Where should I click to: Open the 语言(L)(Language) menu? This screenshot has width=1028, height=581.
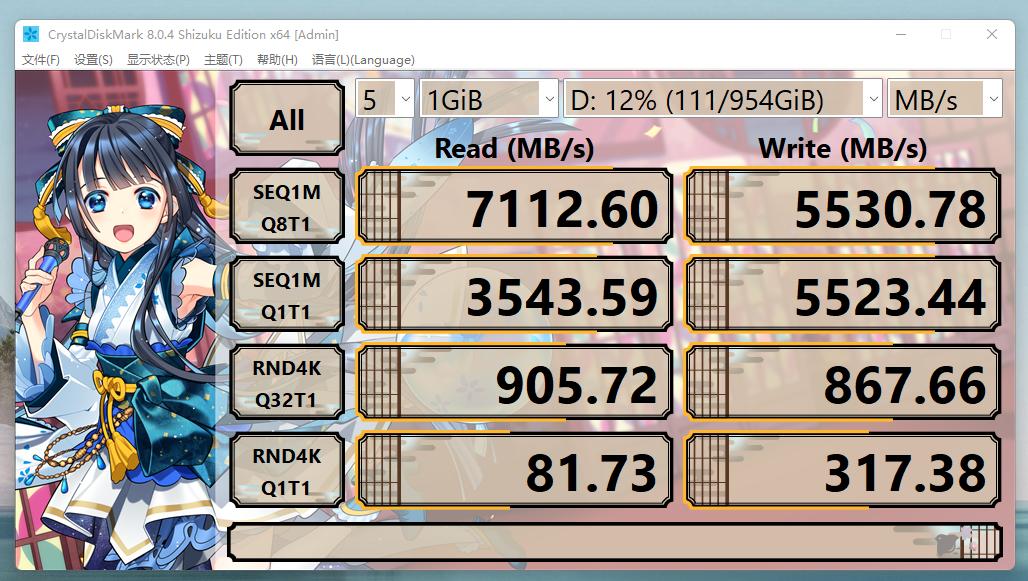click(363, 60)
